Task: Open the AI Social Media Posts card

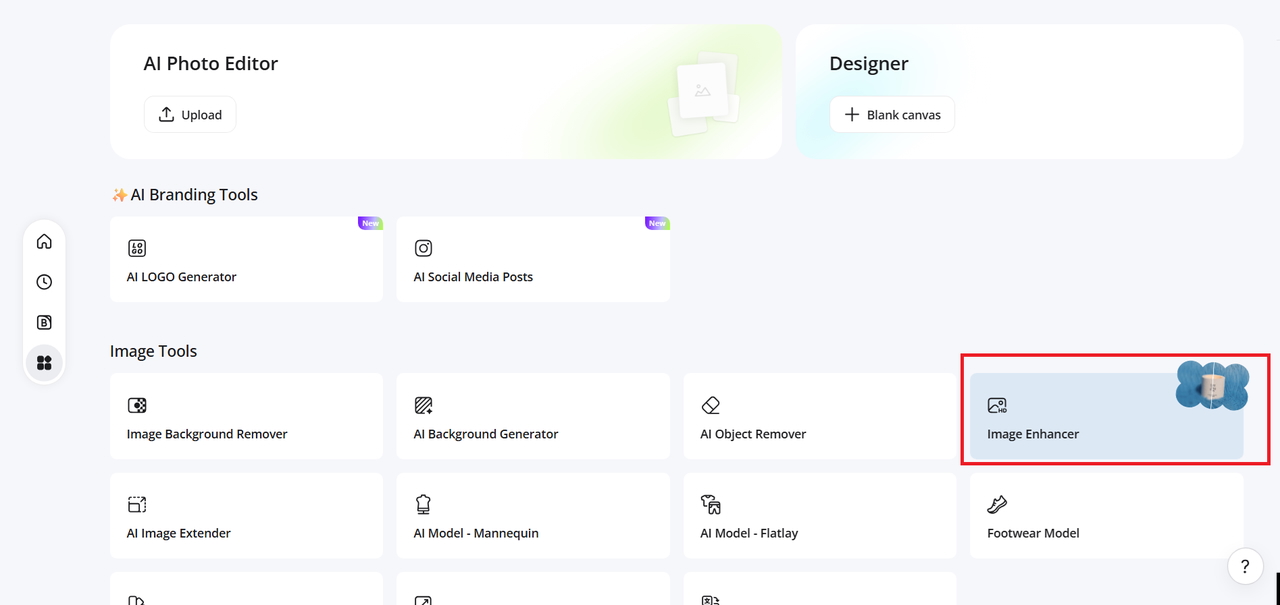Action: coord(533,259)
